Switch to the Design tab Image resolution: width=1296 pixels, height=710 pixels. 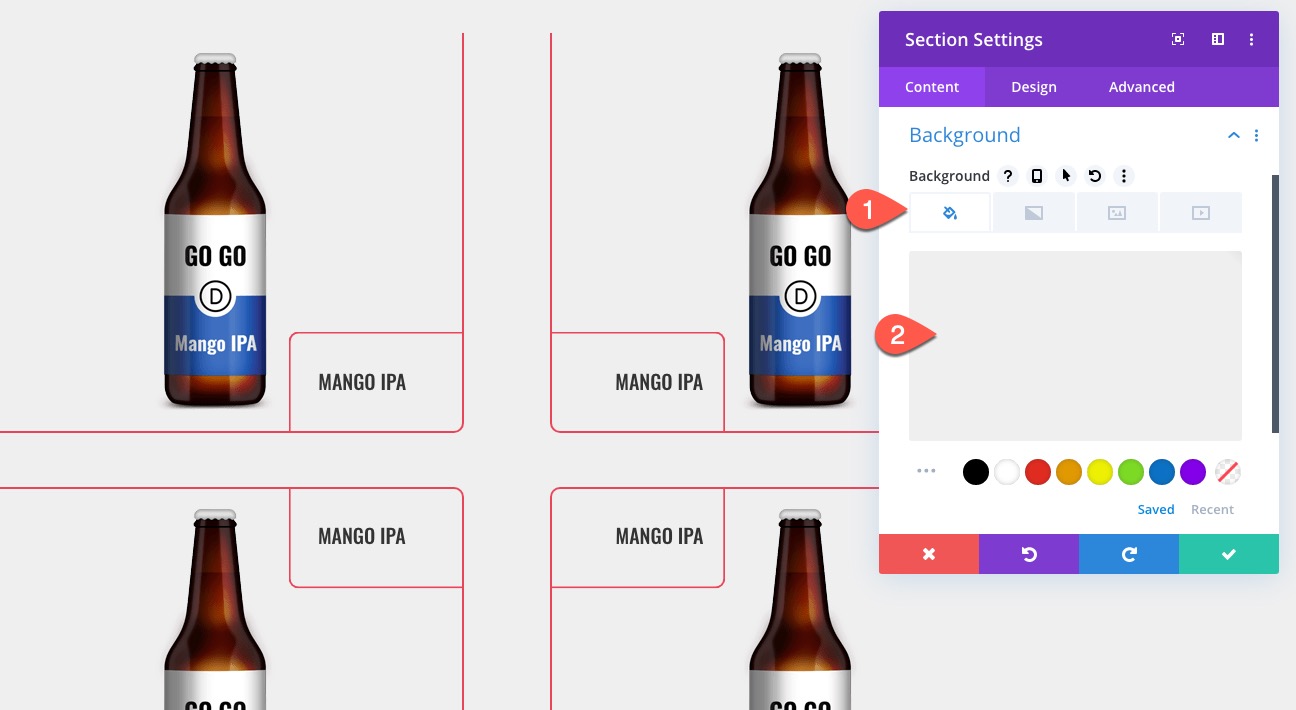click(x=1034, y=87)
